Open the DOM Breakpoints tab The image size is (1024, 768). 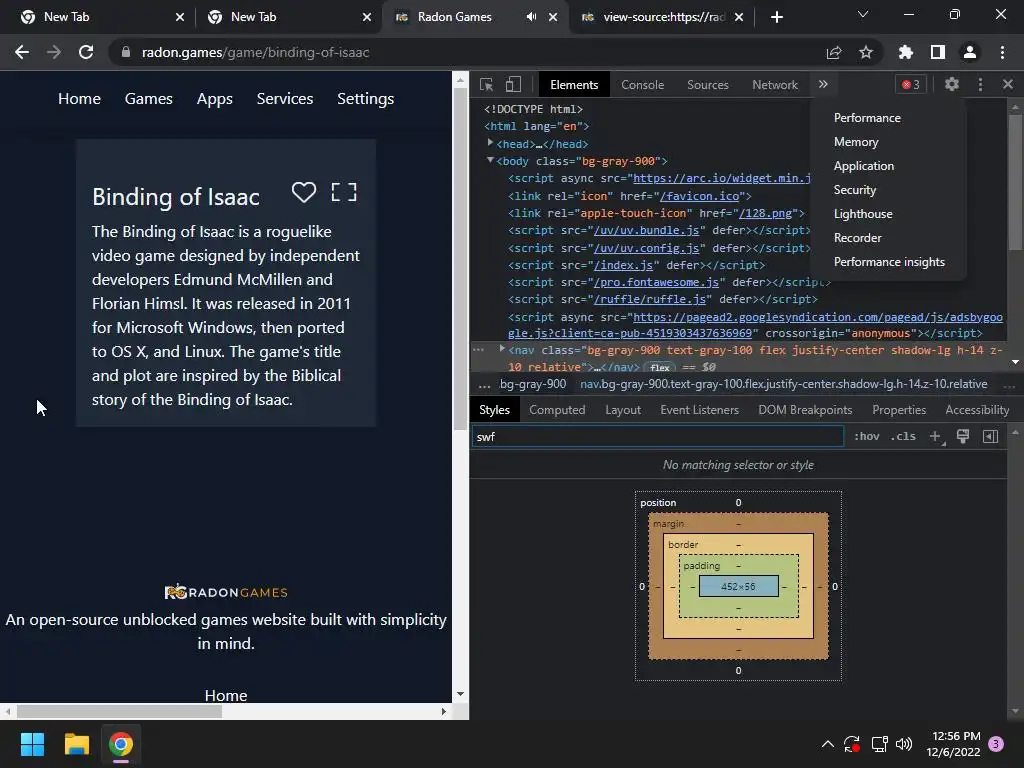click(x=805, y=409)
